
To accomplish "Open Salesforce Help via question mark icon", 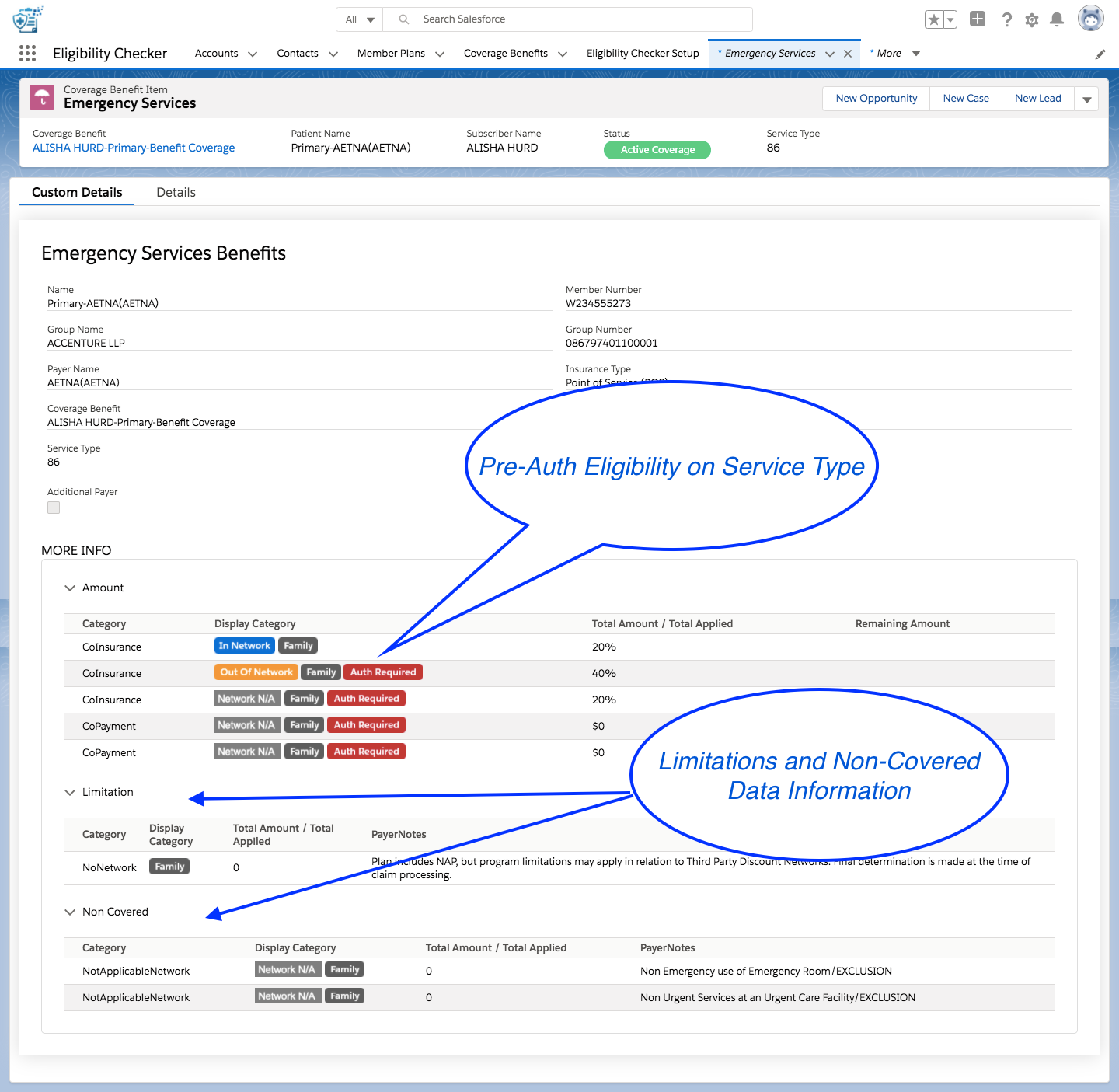I will [x=1007, y=19].
